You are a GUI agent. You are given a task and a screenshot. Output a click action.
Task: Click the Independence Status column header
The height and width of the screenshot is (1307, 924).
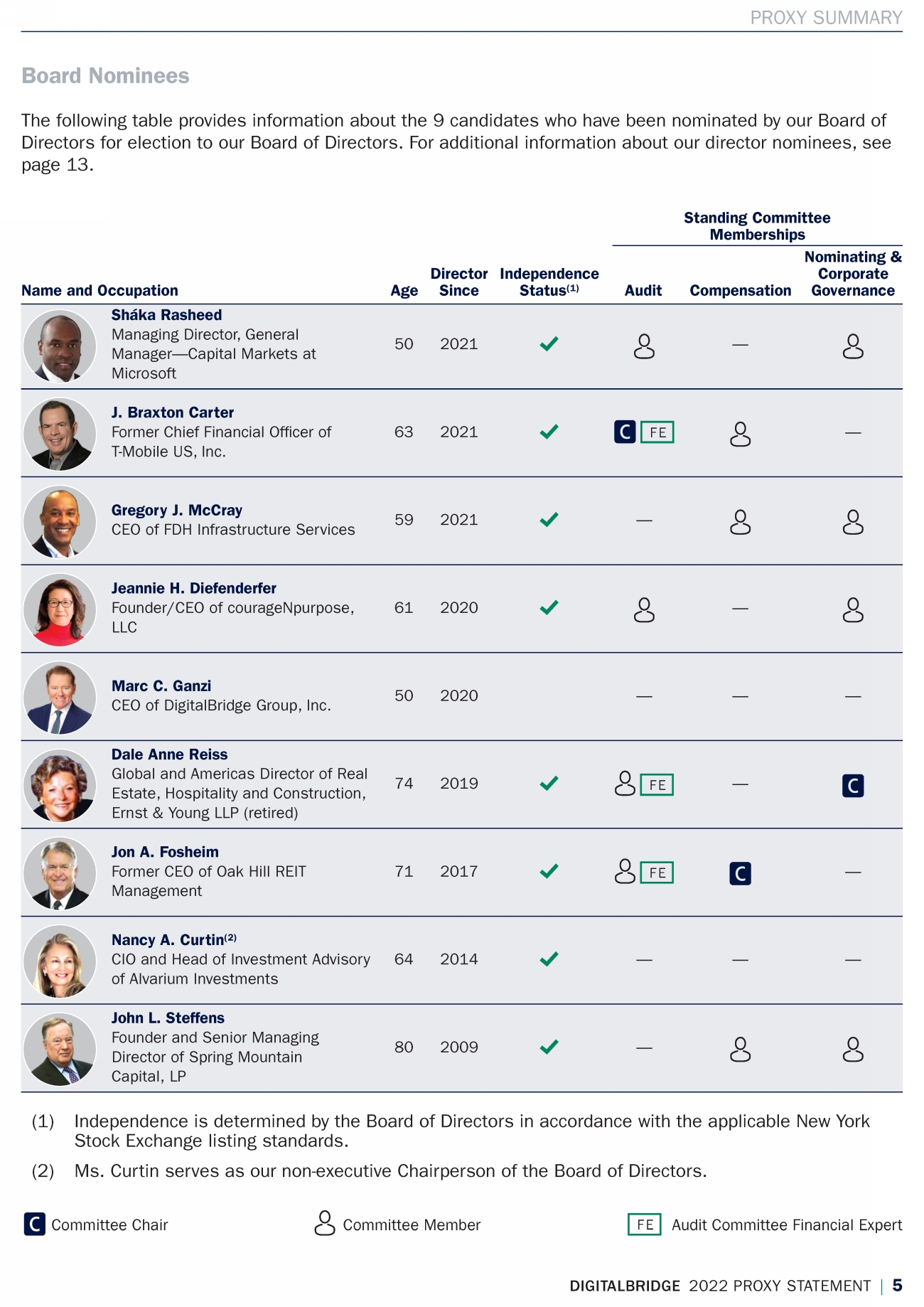[549, 282]
